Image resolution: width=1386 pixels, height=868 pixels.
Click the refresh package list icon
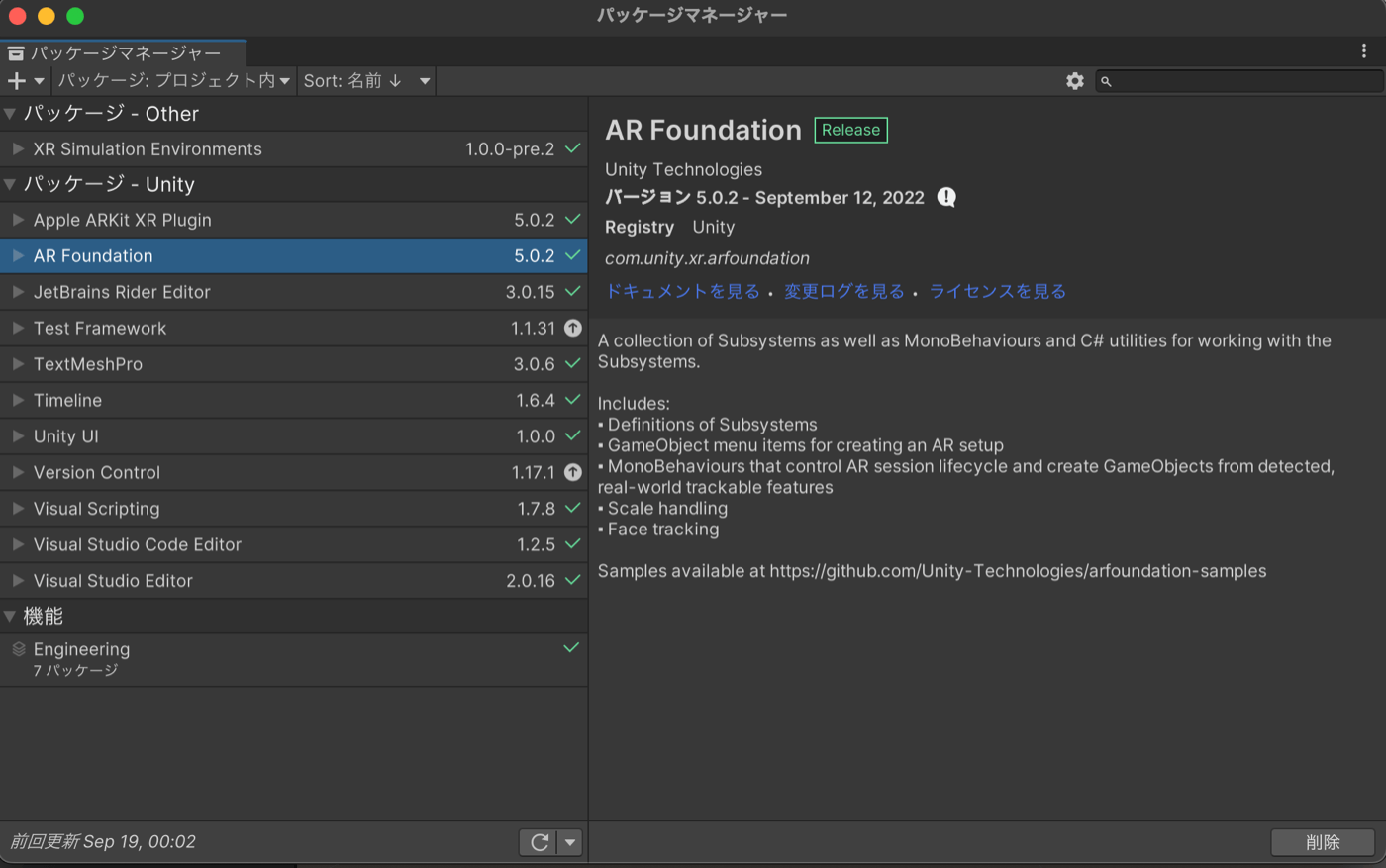[540, 842]
